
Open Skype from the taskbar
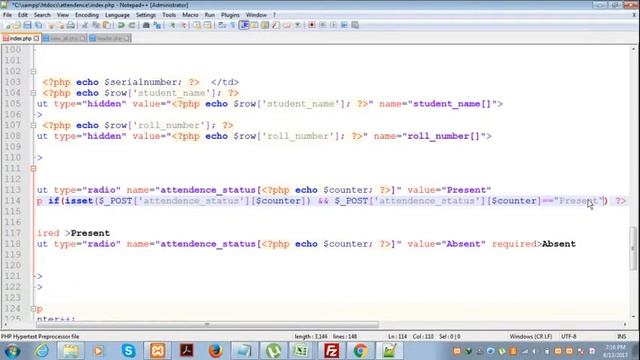(x=128, y=351)
